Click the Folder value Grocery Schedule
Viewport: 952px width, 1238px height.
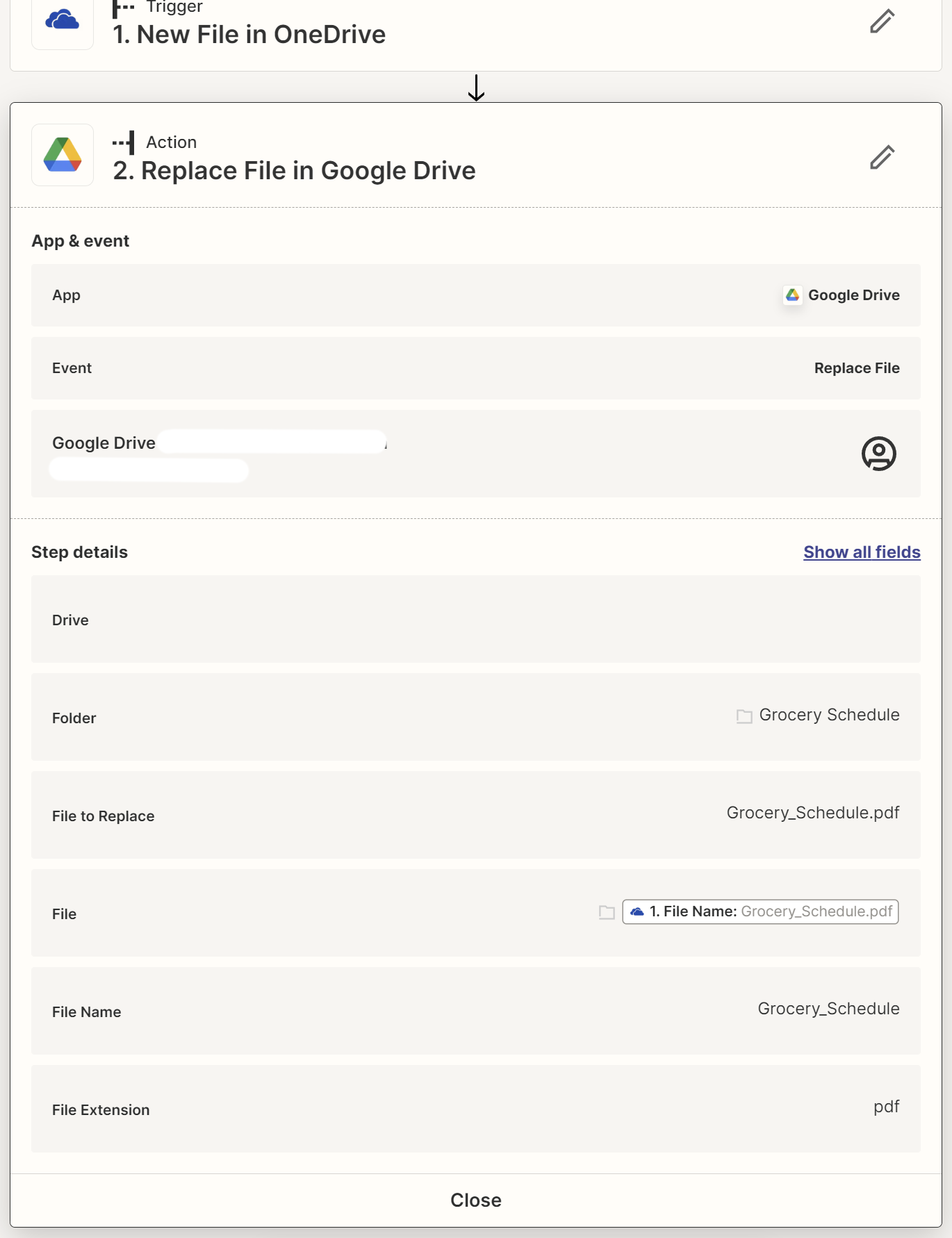pos(829,715)
